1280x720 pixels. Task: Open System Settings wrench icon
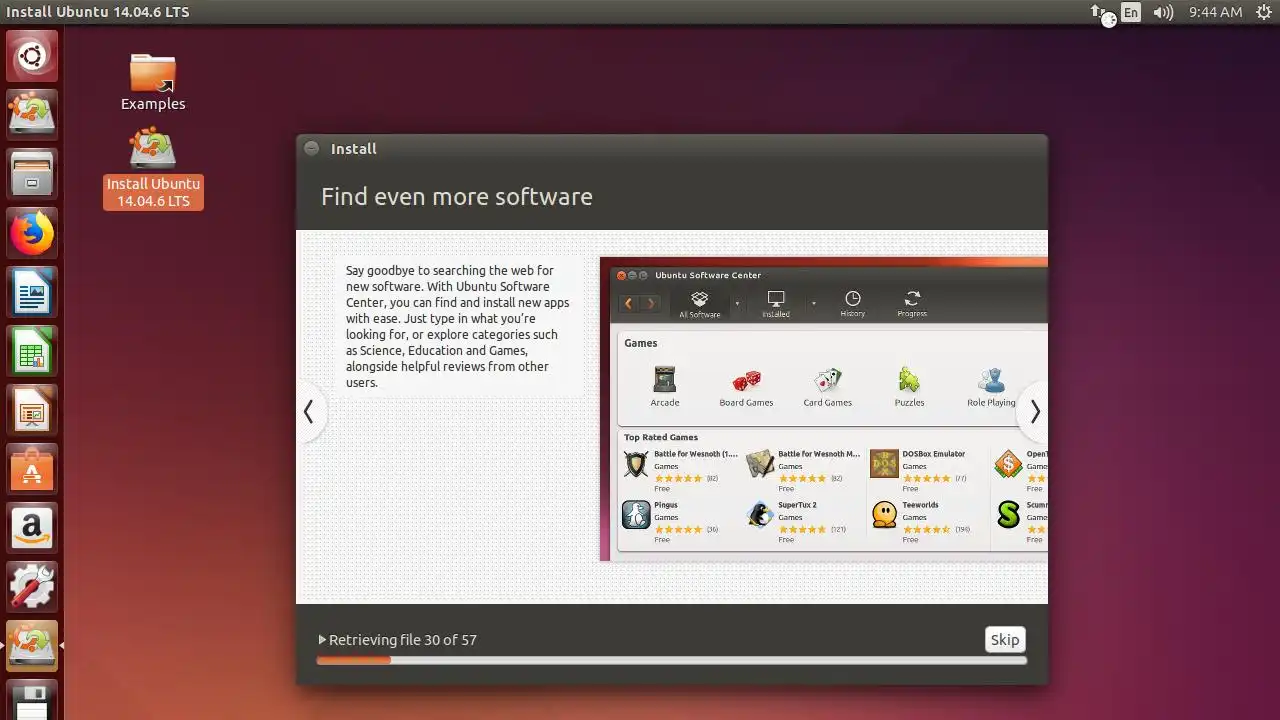click(32, 587)
